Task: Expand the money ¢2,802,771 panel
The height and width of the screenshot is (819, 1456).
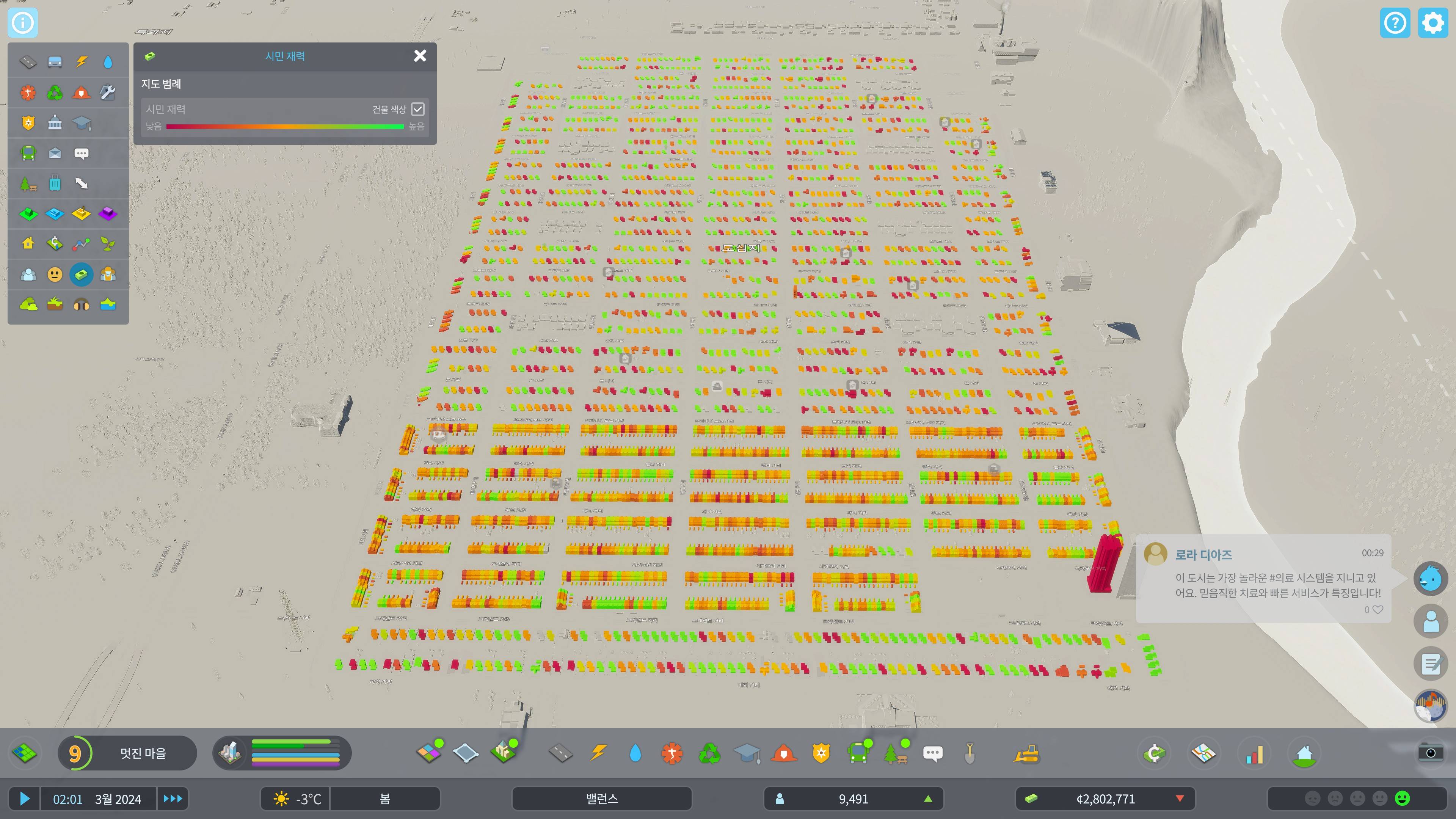Action: coord(1105,799)
